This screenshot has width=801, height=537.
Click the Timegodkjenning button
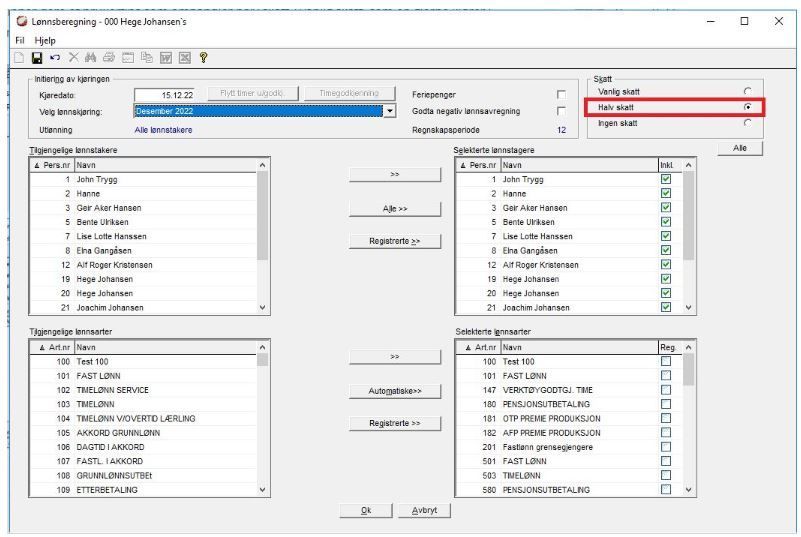(x=349, y=94)
